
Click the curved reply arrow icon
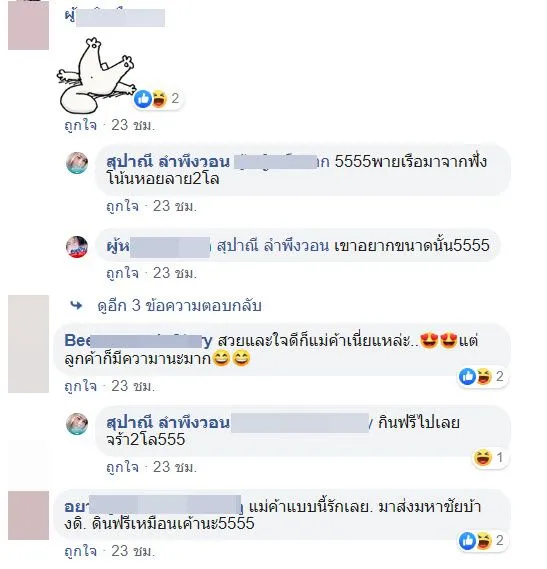click(x=76, y=306)
